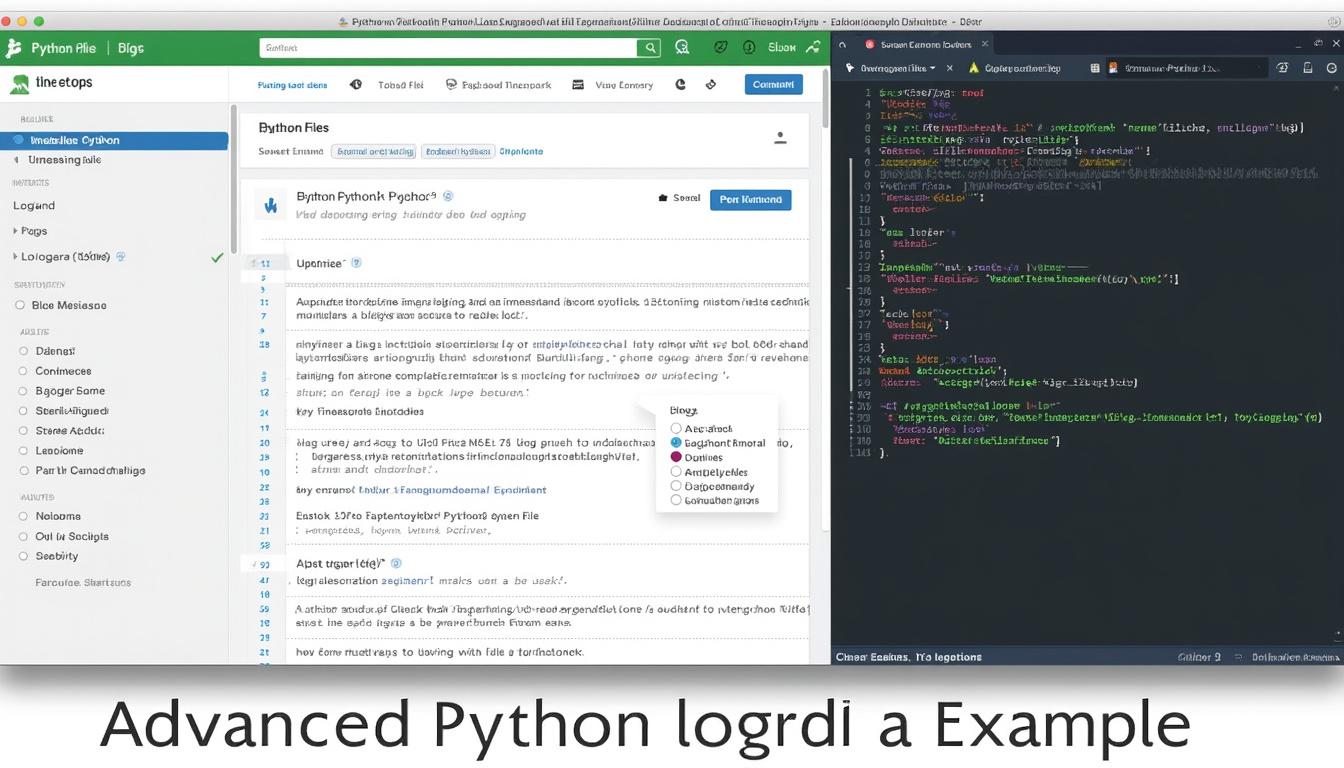This screenshot has width=1344, height=768.
Task: Open search with the magnifier icon
Action: click(x=649, y=47)
